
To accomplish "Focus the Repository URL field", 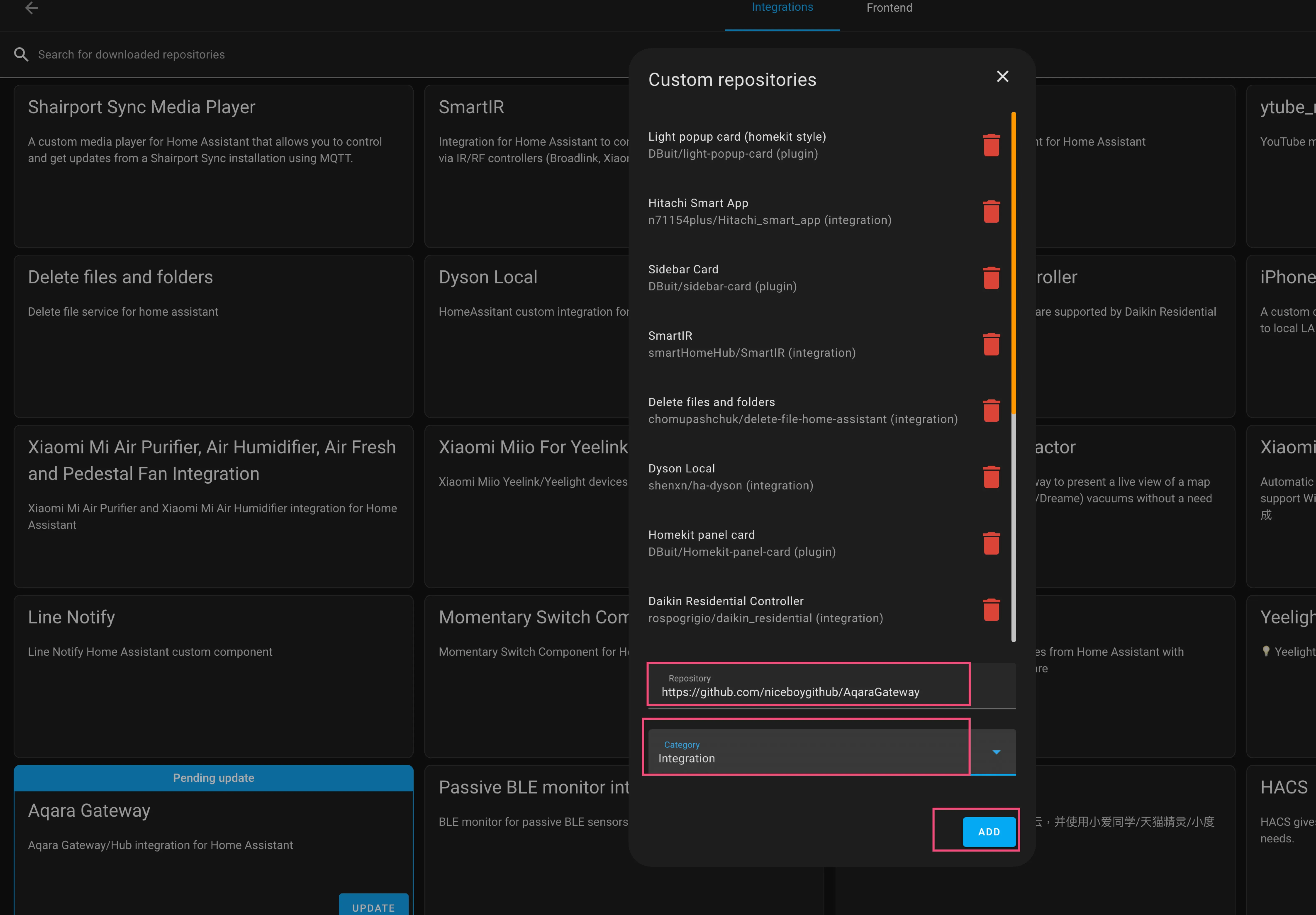I will 832,686.
